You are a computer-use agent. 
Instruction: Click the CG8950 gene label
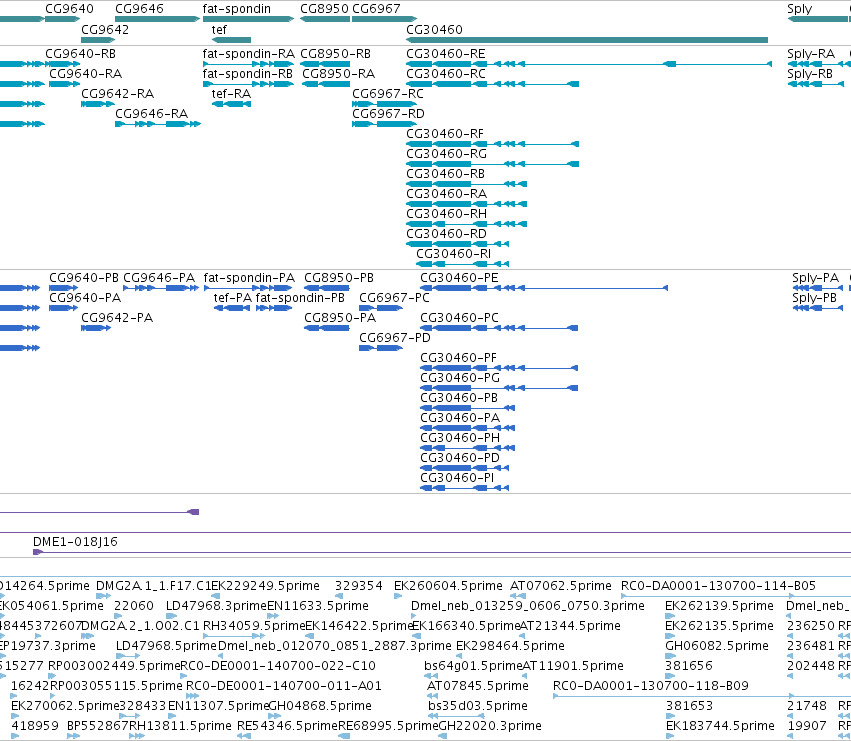tap(324, 9)
